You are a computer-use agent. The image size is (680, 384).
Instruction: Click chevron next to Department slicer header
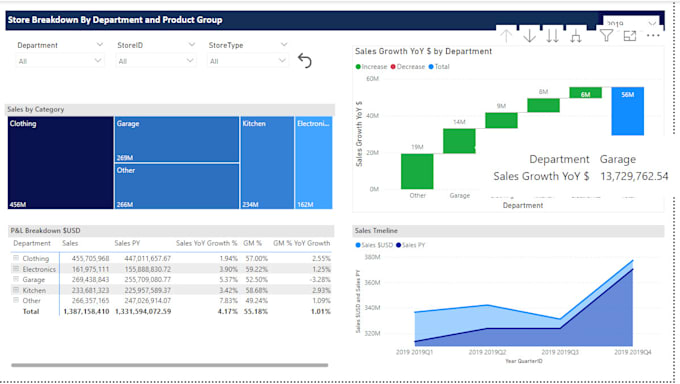point(100,44)
